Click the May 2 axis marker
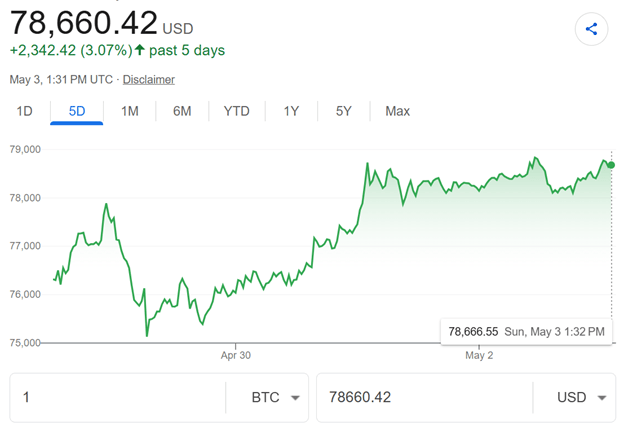 (x=479, y=355)
